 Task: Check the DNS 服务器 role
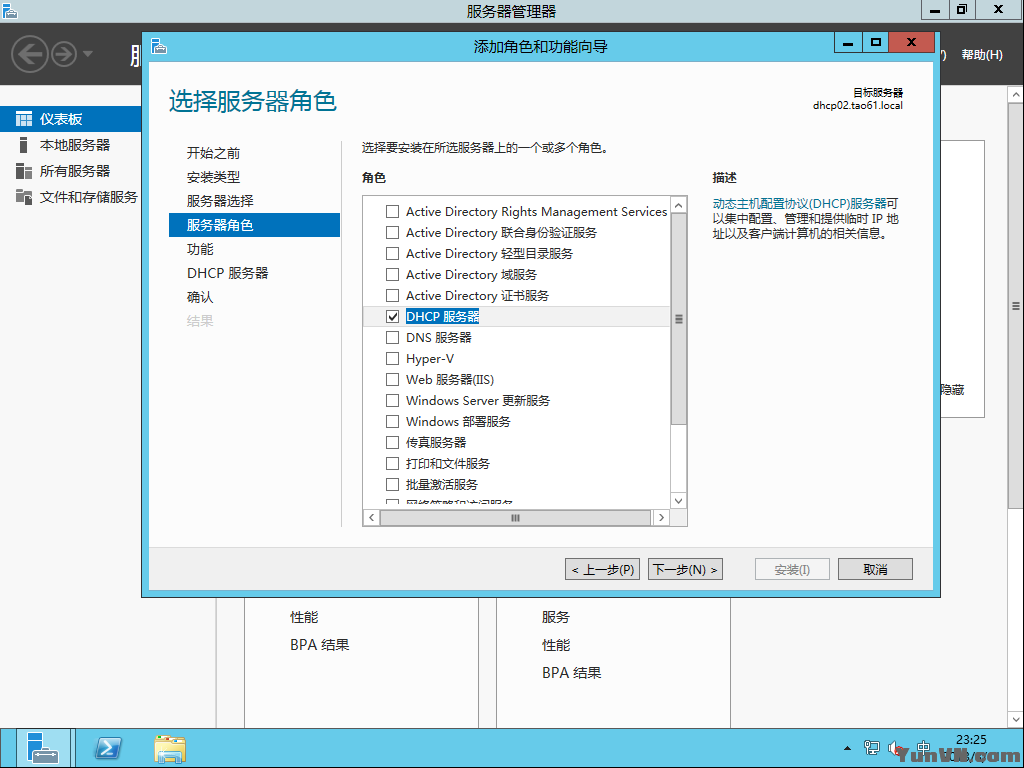tap(392, 338)
